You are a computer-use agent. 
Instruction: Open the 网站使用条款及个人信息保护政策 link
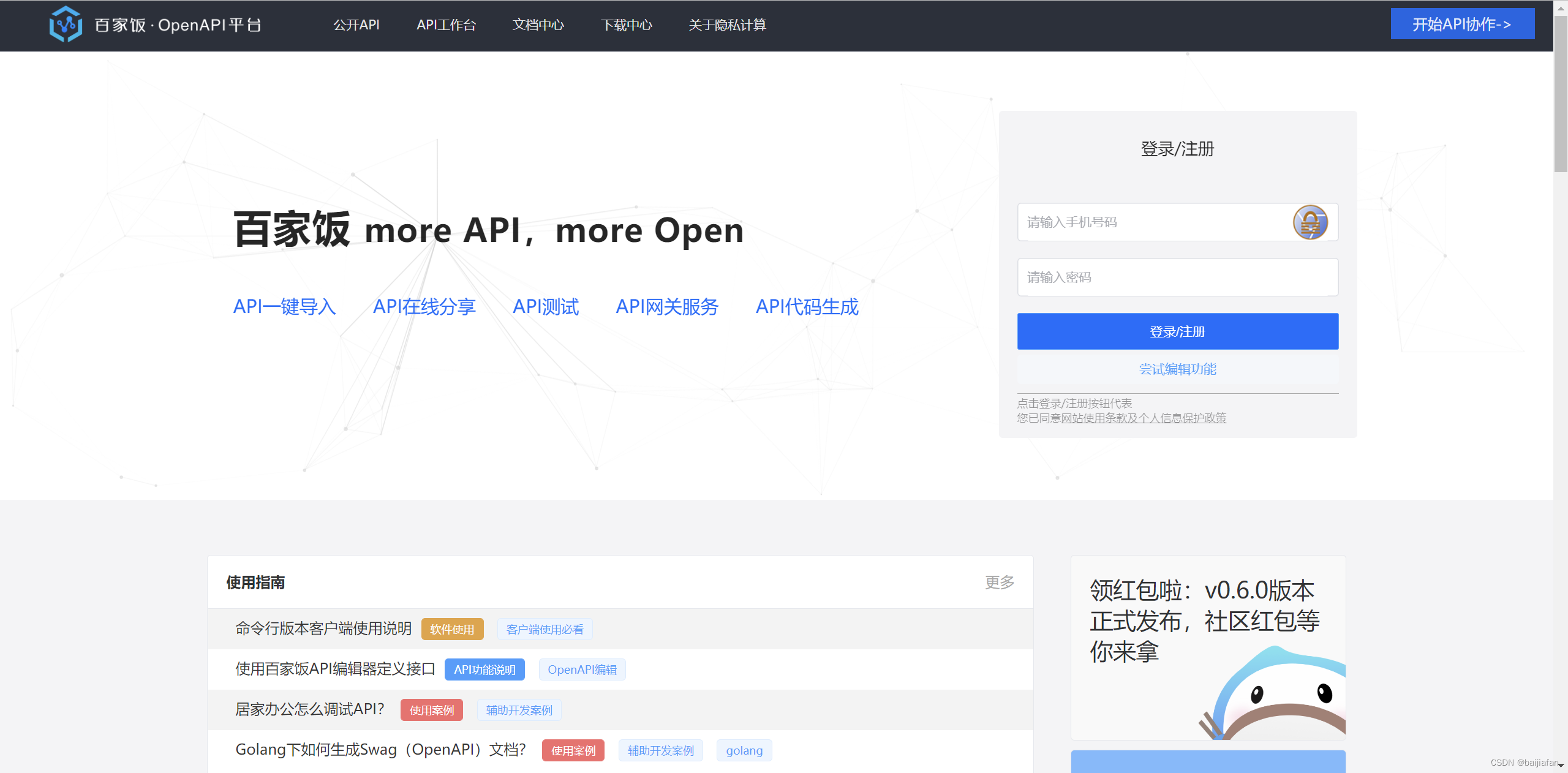[1143, 418]
